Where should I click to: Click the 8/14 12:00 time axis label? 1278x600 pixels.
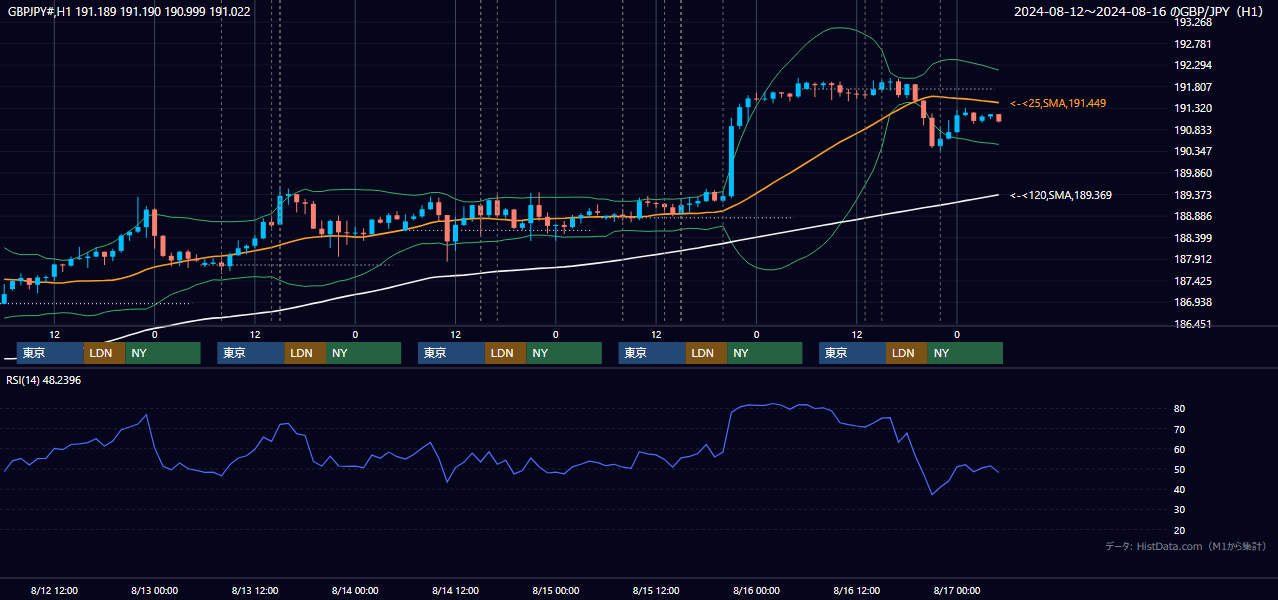pos(455,590)
